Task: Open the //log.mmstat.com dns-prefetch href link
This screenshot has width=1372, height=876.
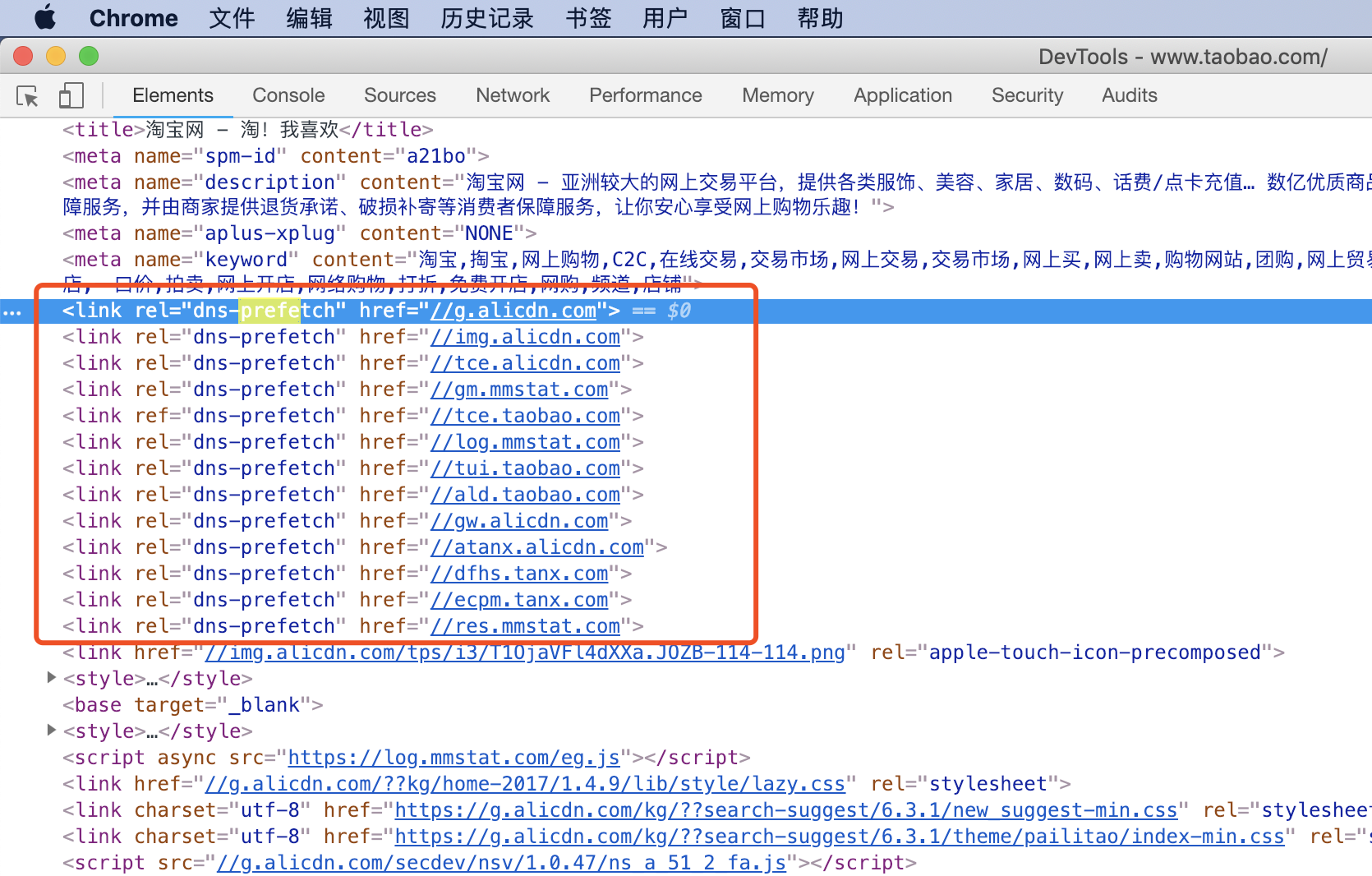Action: coord(526,442)
